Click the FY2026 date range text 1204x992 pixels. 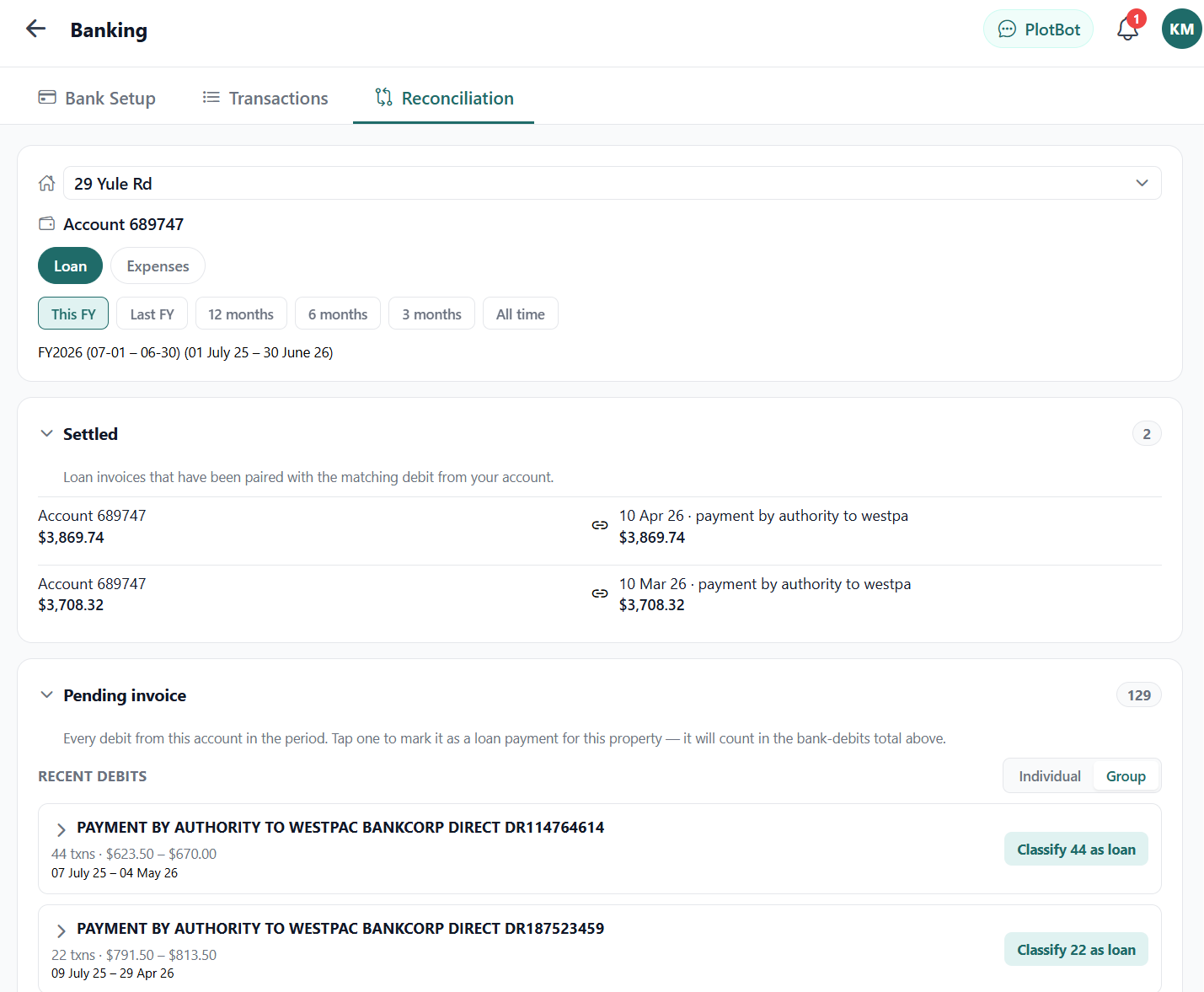[x=185, y=352]
